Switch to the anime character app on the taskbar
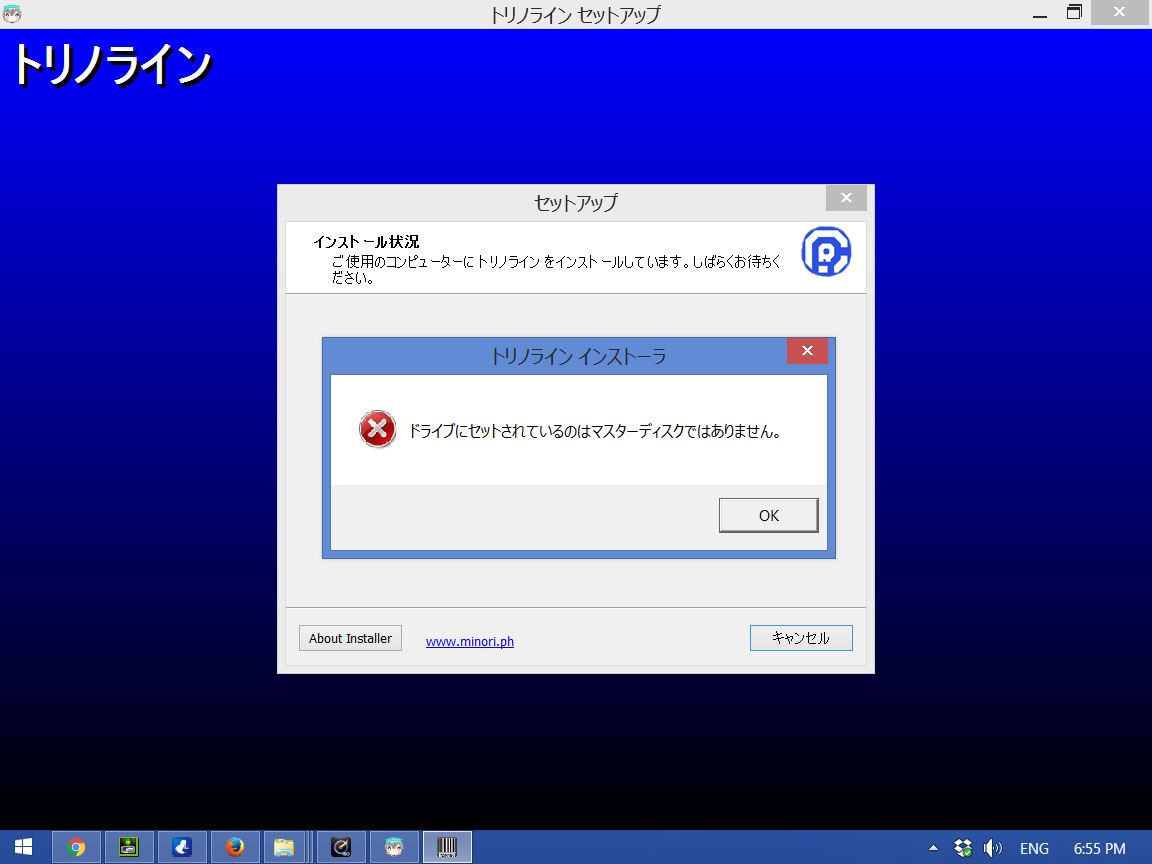 [394, 847]
